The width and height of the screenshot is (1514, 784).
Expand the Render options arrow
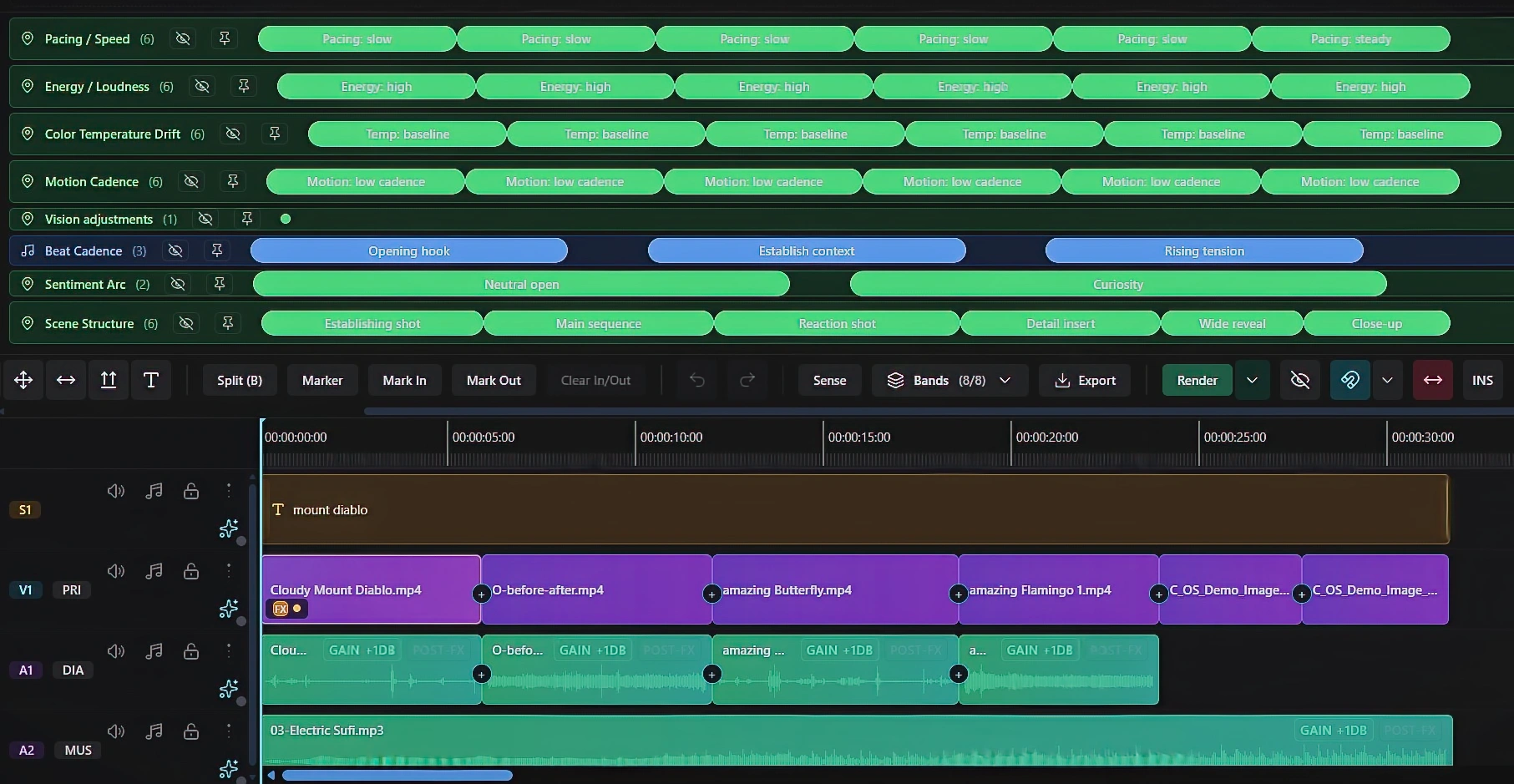[1252, 381]
